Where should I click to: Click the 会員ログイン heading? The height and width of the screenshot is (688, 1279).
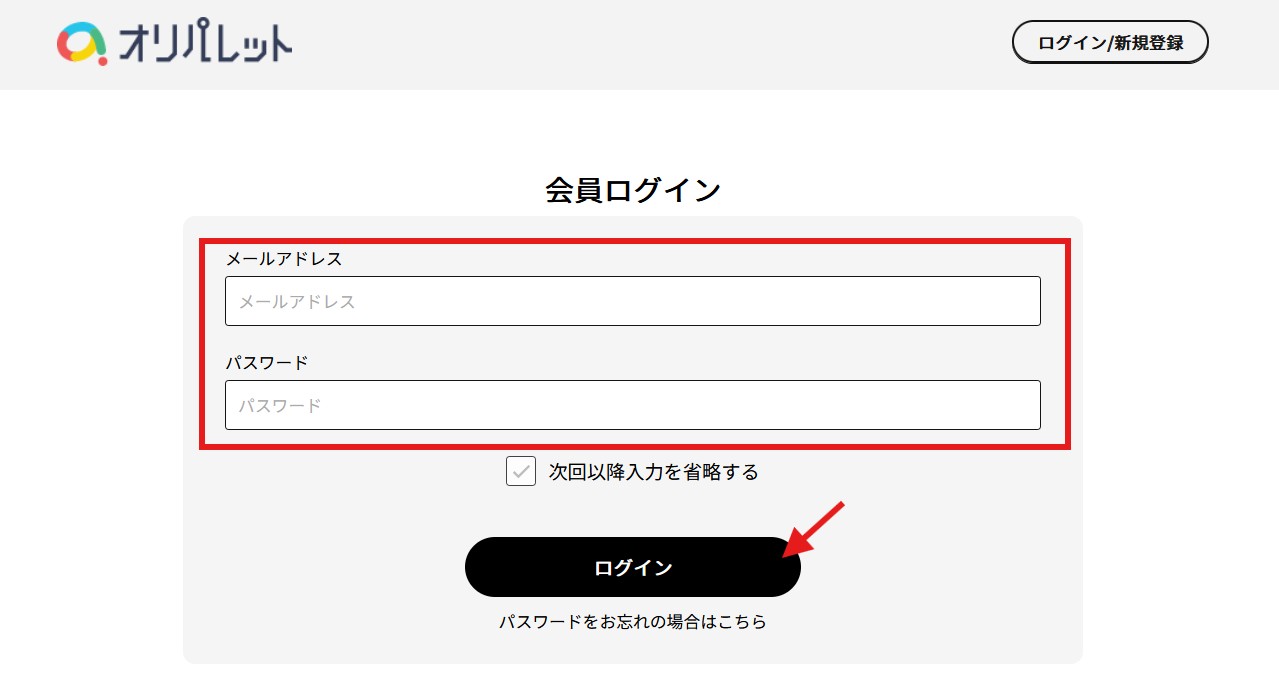click(633, 190)
